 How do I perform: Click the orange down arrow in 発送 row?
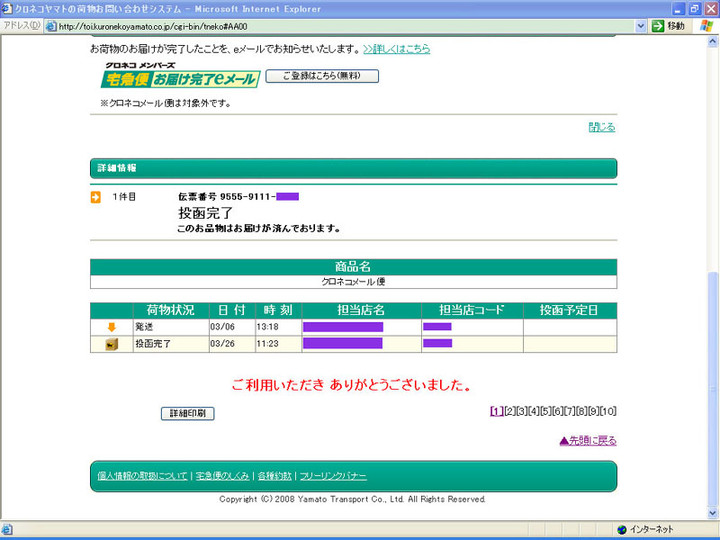112,327
